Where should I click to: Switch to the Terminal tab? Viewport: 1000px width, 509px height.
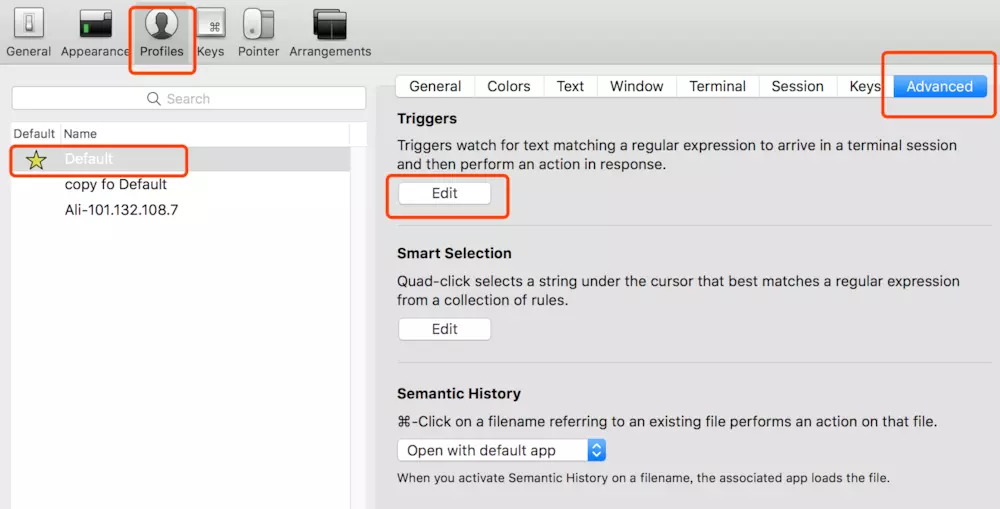click(717, 86)
